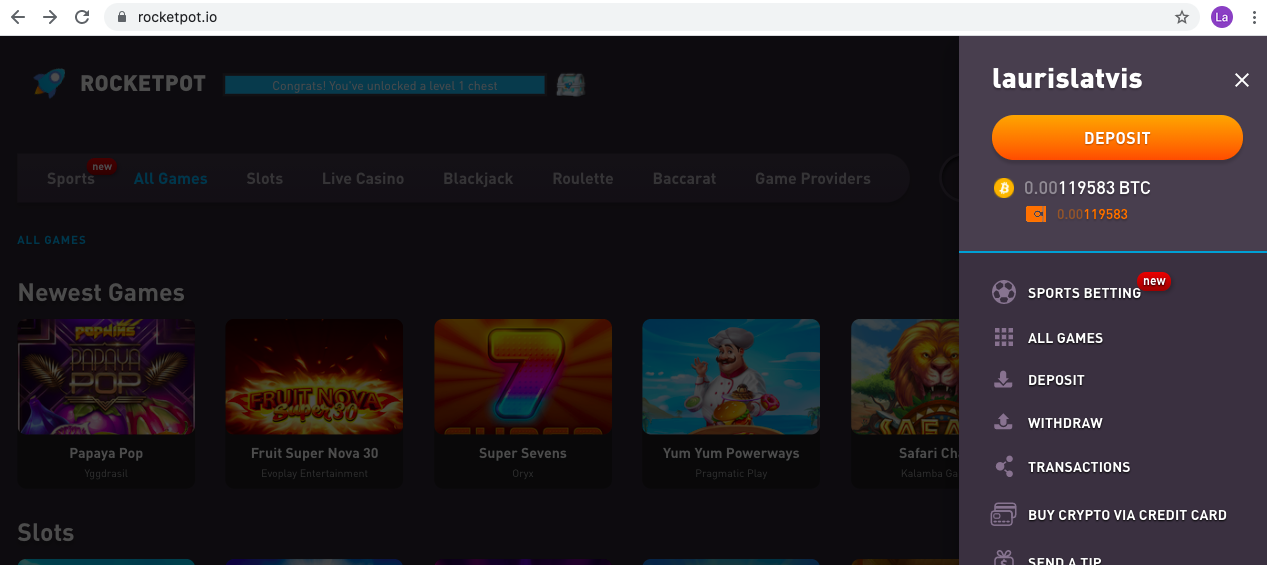Switch to the All Games tab

[x=171, y=179]
